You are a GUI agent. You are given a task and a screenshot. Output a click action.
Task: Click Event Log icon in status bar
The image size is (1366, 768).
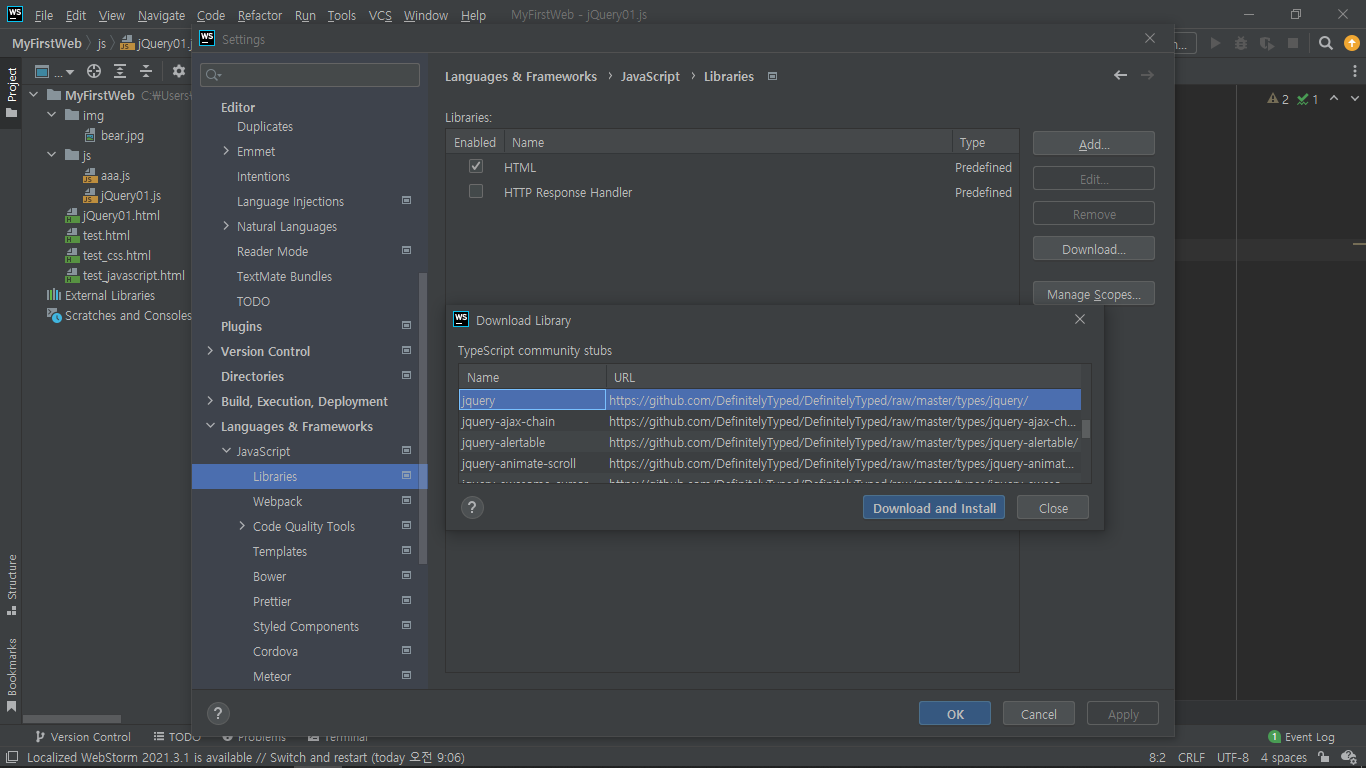1275,737
